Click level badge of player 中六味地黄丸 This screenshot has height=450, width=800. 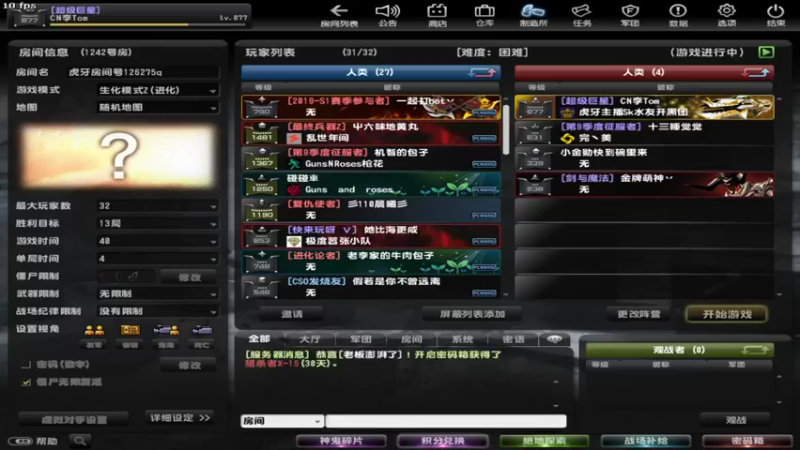click(x=262, y=134)
